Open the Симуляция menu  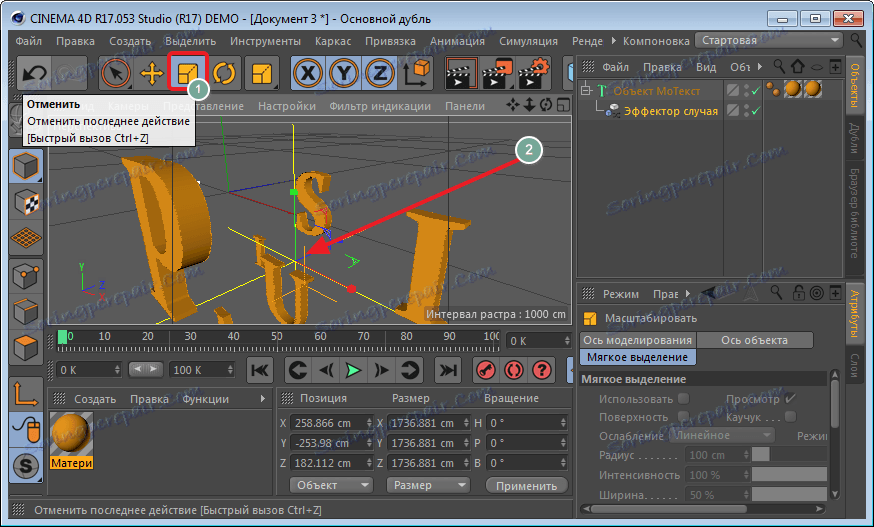point(527,41)
